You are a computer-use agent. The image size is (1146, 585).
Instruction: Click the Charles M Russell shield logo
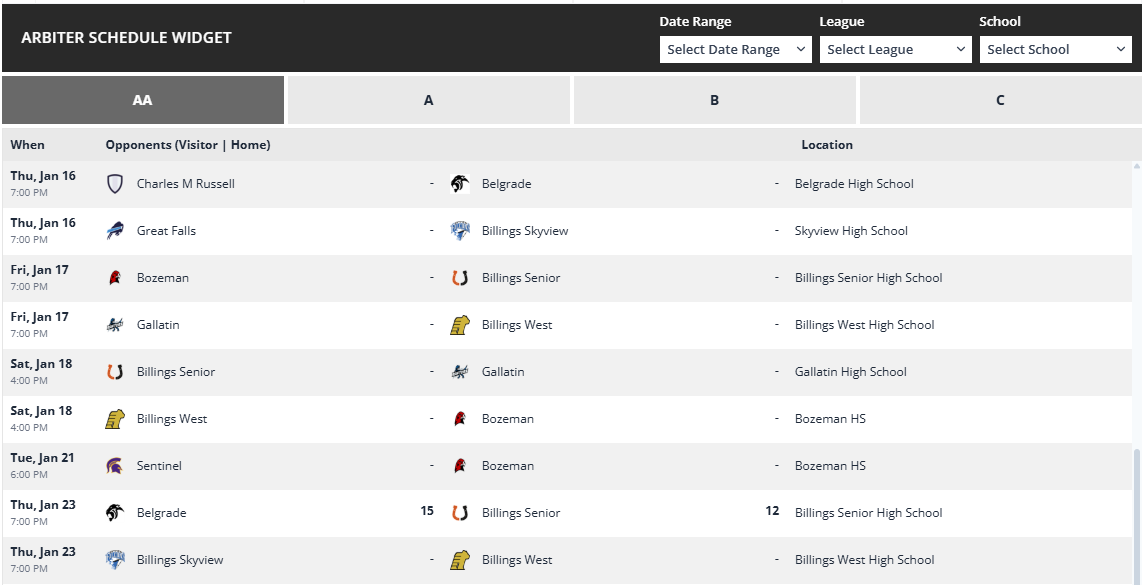115,184
